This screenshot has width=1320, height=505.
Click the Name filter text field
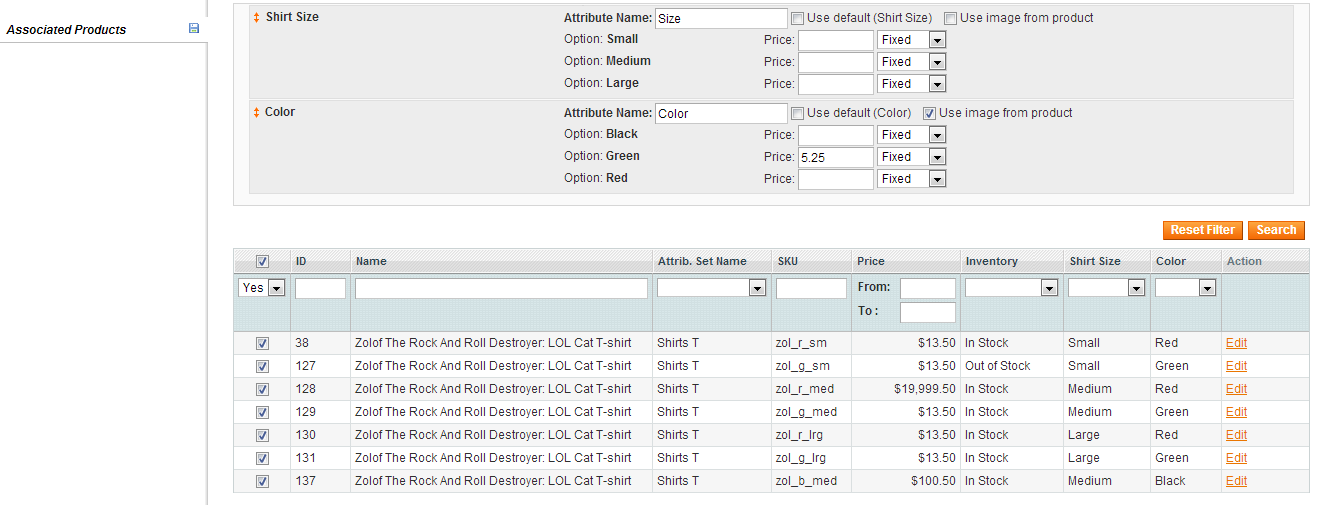point(501,288)
